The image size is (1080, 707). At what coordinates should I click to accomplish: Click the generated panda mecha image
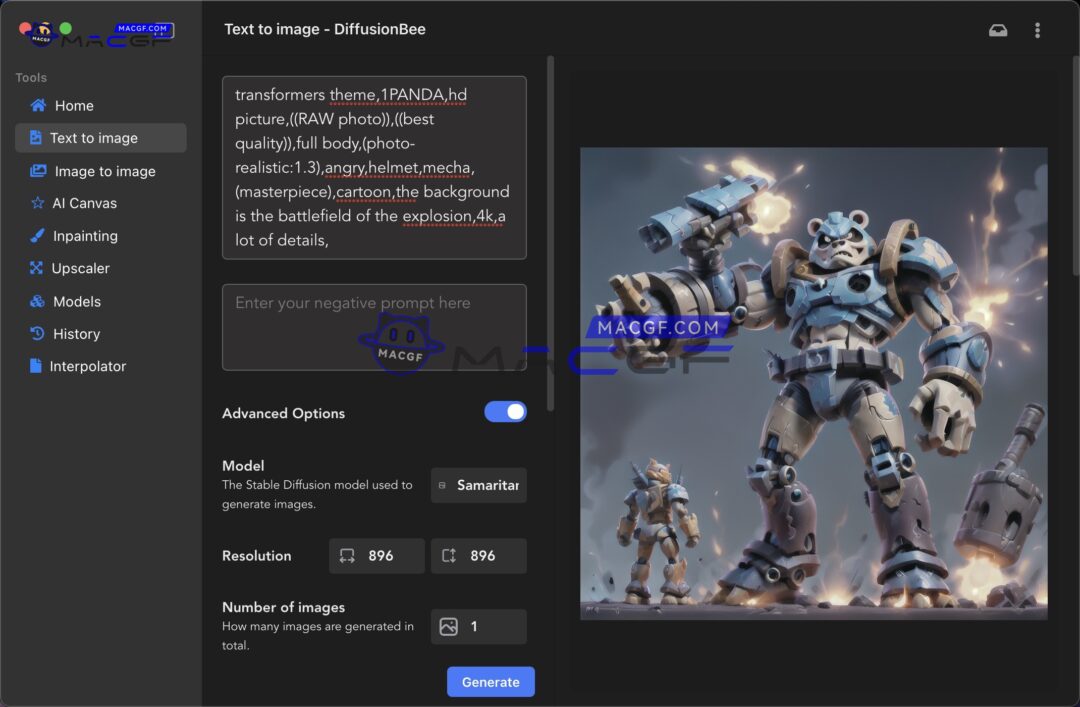[814, 381]
